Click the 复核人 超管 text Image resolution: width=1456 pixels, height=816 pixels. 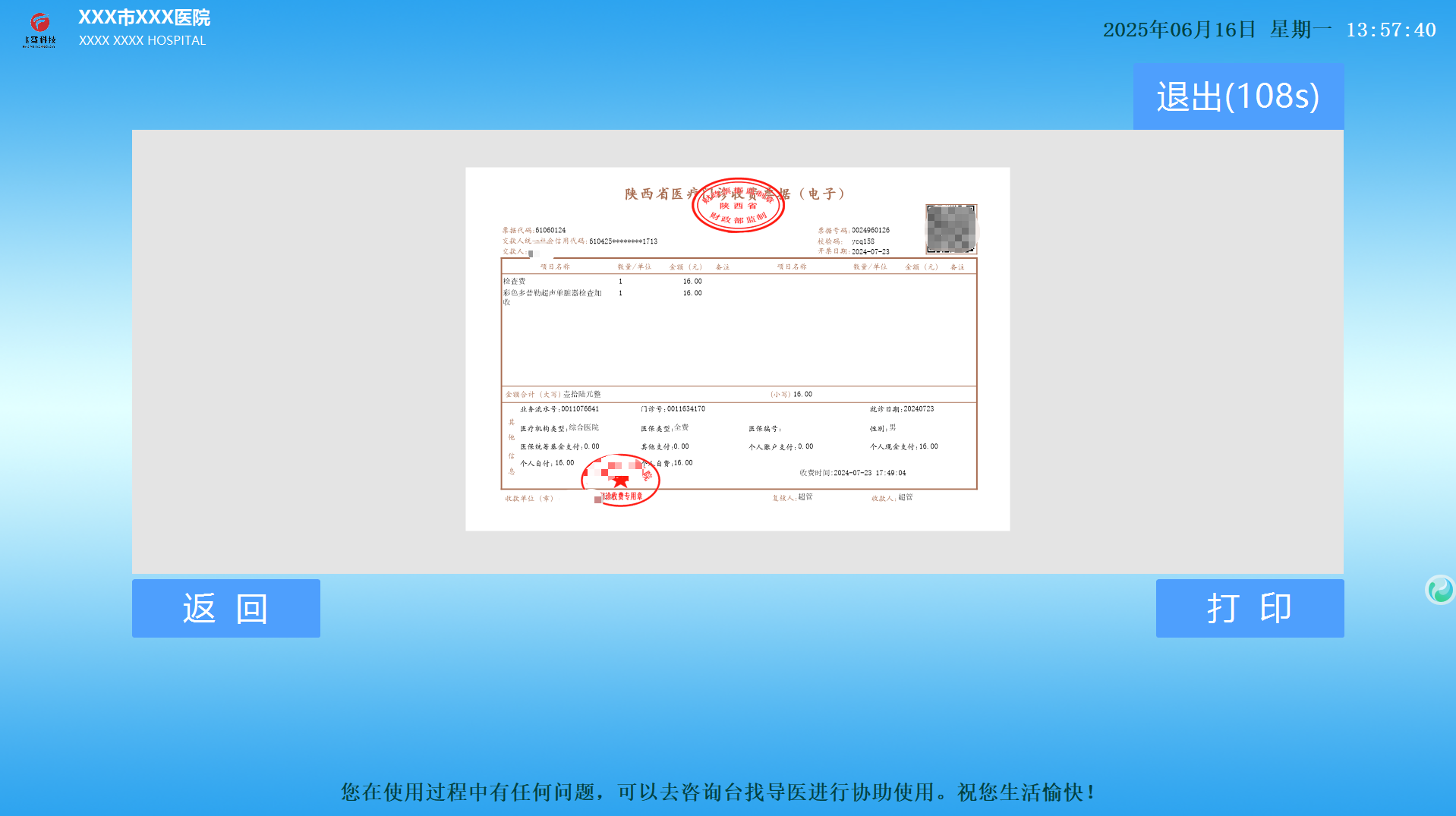[793, 498]
